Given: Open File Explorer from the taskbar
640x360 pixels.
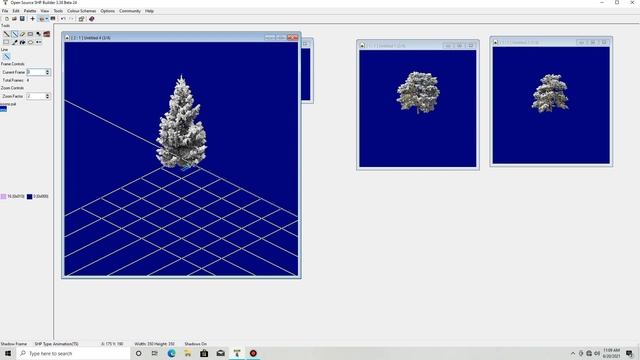Looking at the screenshot, I should click(188, 353).
